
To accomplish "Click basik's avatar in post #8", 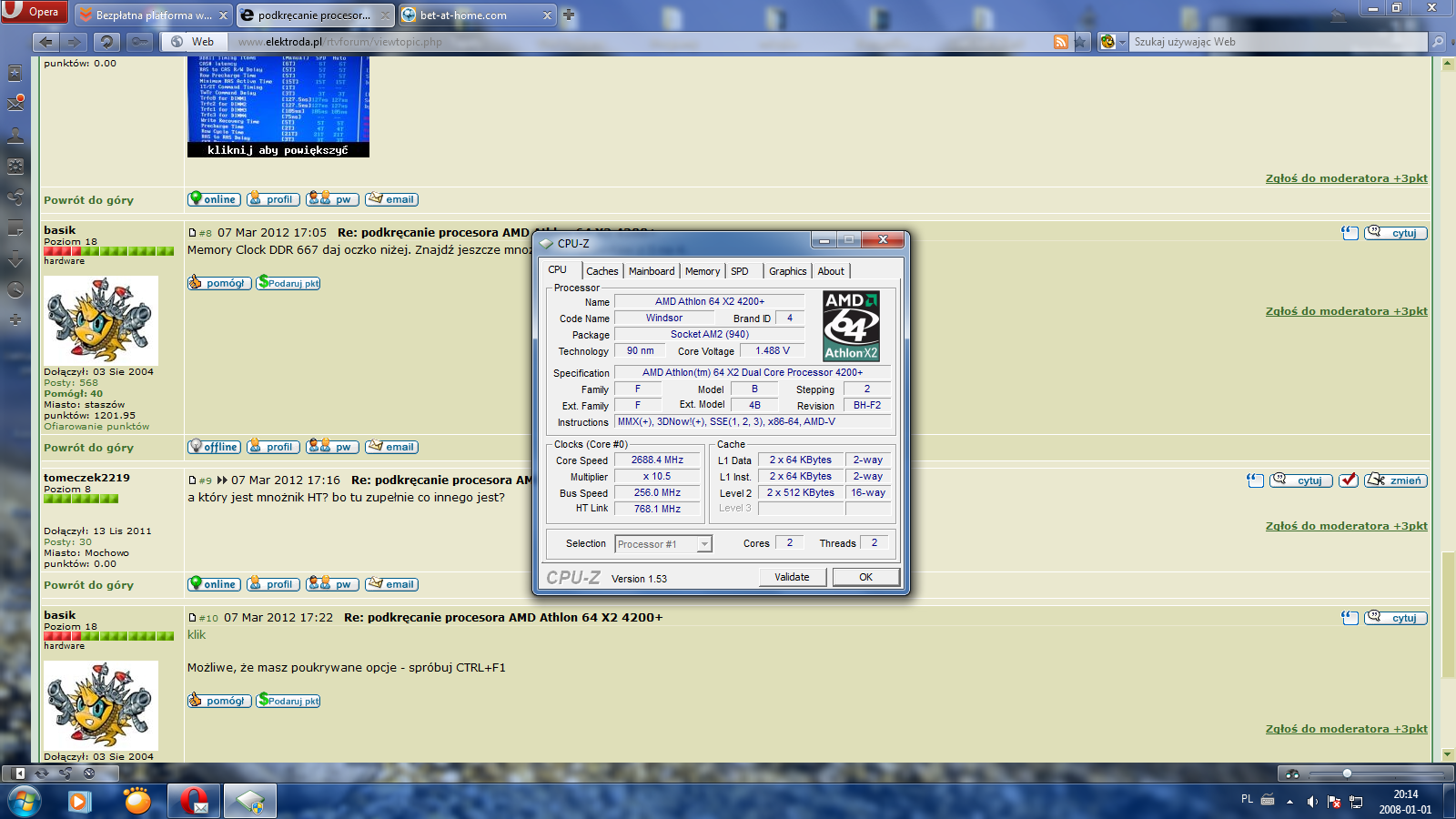I will point(101,320).
